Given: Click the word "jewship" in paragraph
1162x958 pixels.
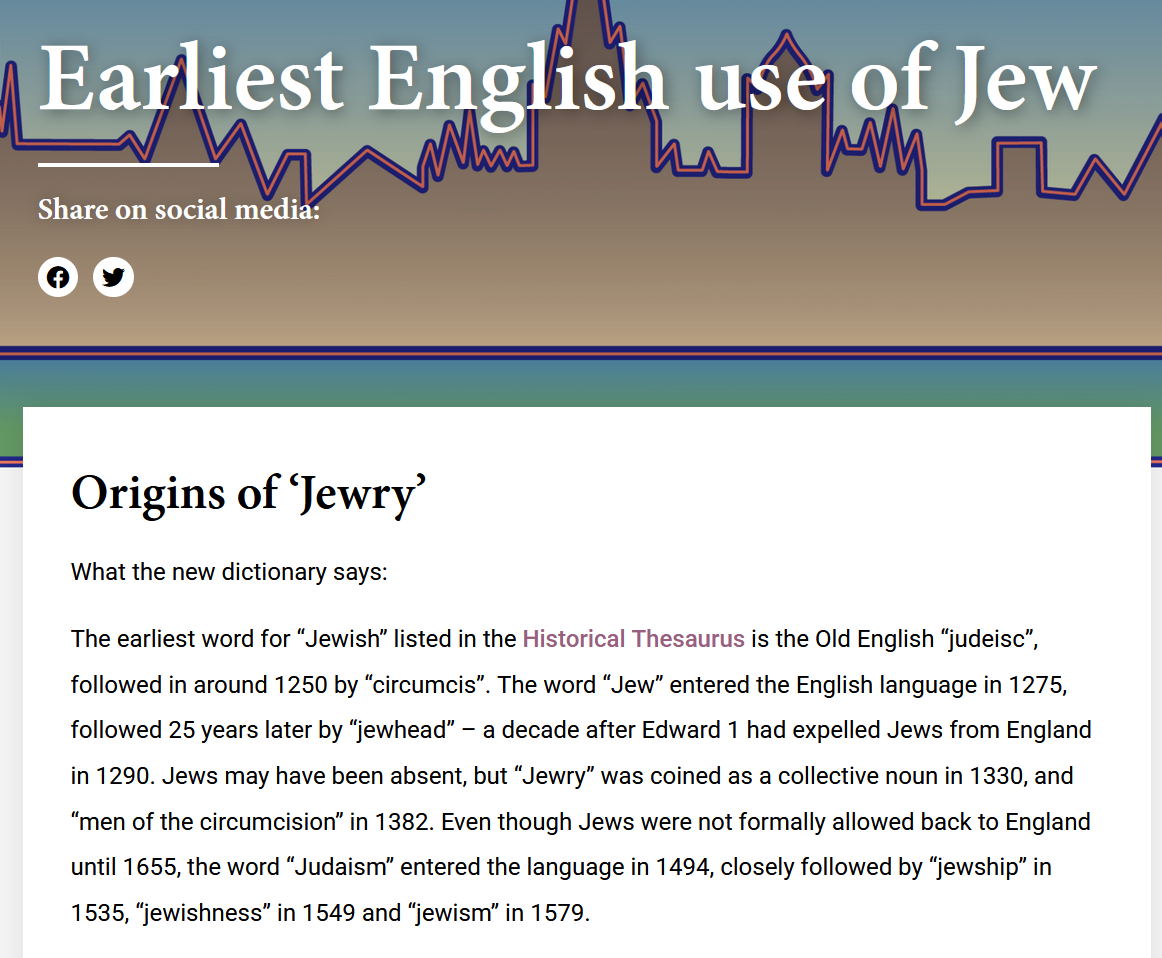Looking at the screenshot, I should tap(977, 867).
